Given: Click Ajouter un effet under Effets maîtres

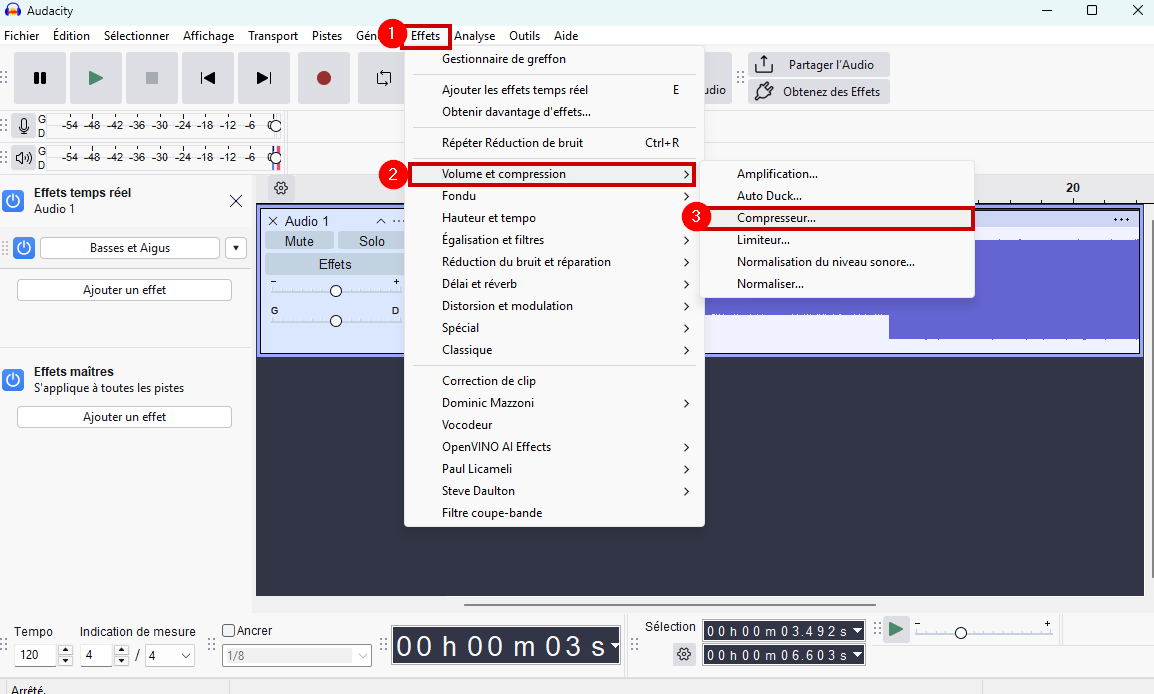Looking at the screenshot, I should (124, 417).
